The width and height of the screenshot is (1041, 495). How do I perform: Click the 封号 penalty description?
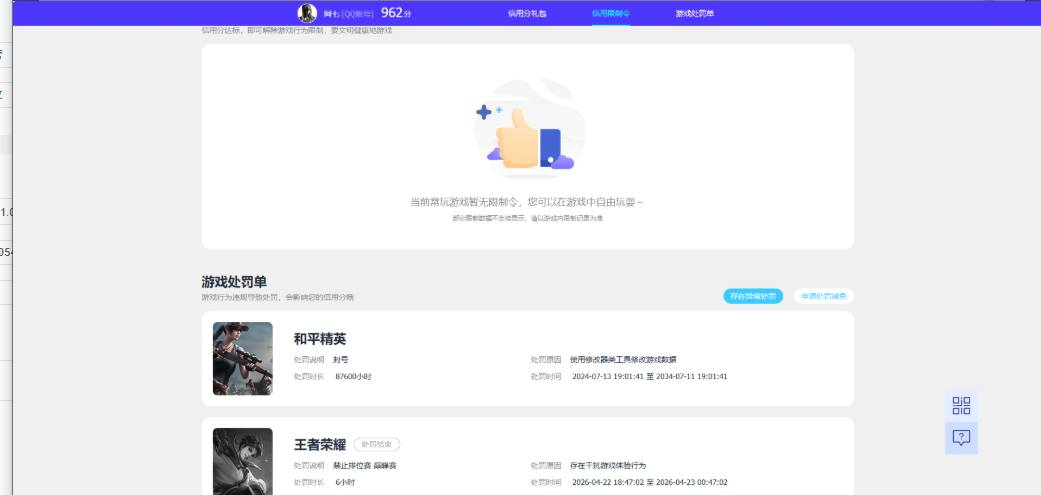click(341, 360)
